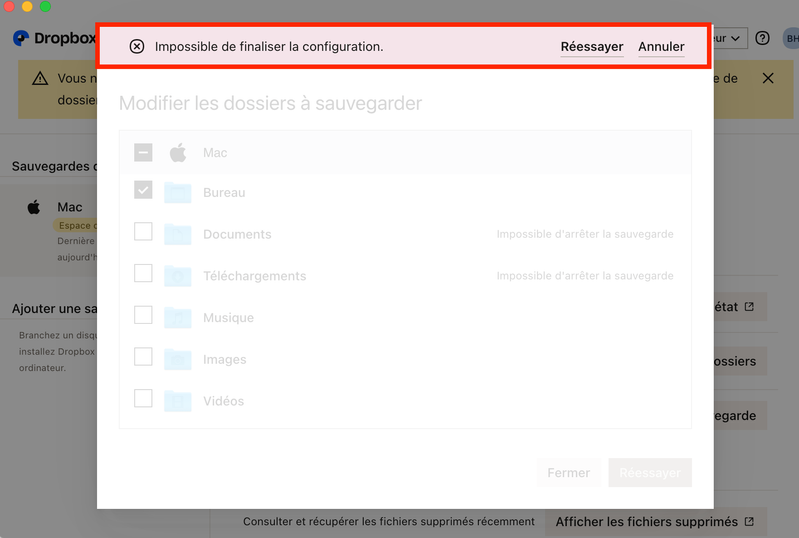
Task: Click the Apple logo icon in Mac row
Action: click(178, 152)
